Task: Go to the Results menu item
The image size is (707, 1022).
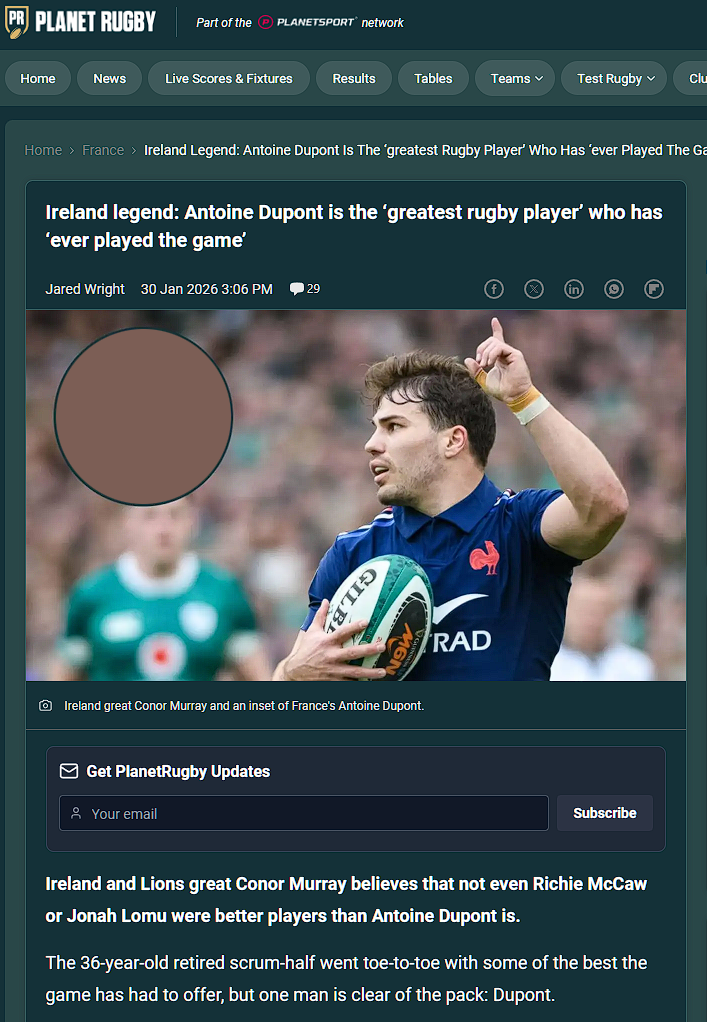Action: point(354,78)
